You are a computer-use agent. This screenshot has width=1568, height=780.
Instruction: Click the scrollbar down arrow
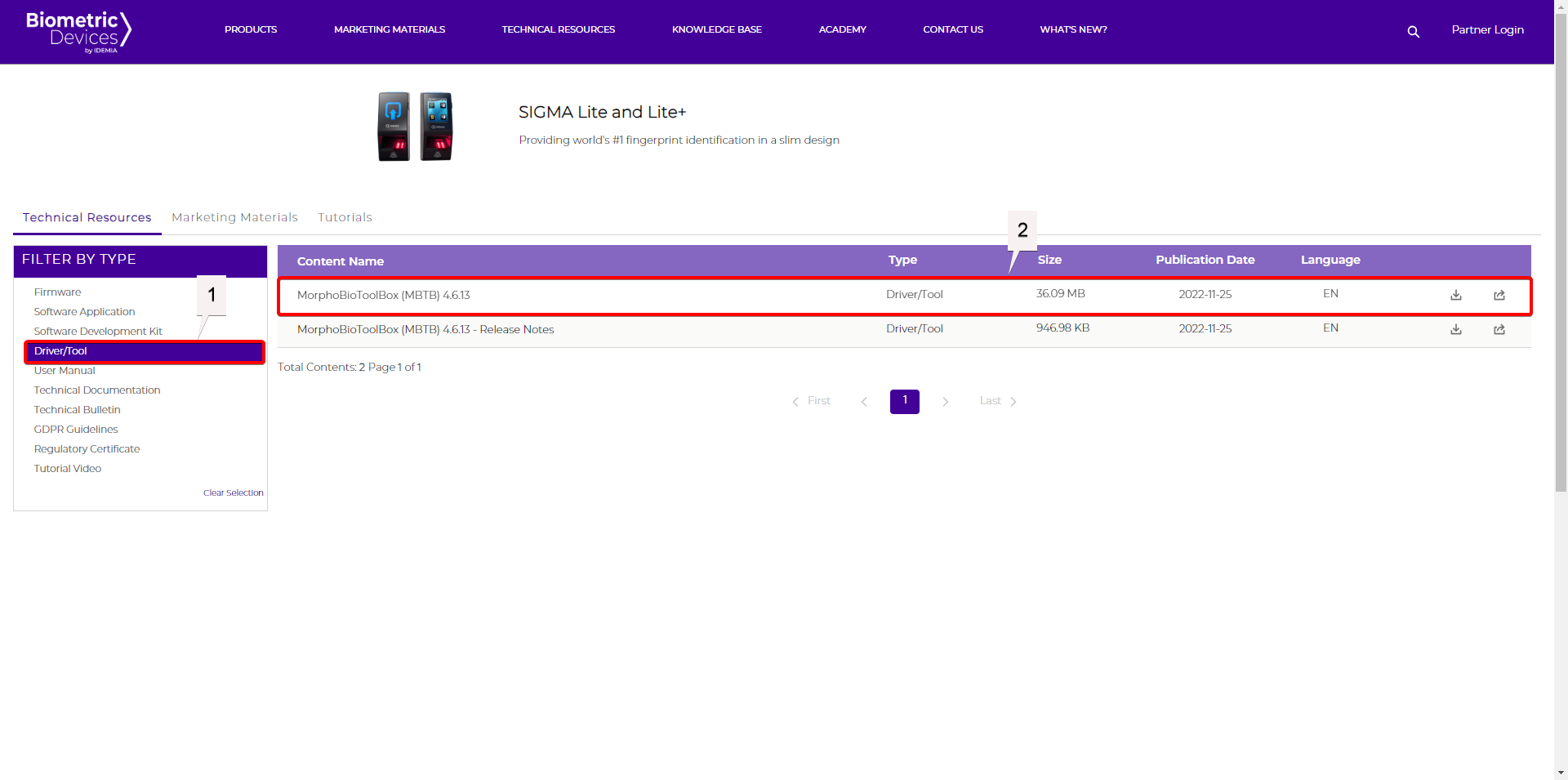click(1561, 773)
